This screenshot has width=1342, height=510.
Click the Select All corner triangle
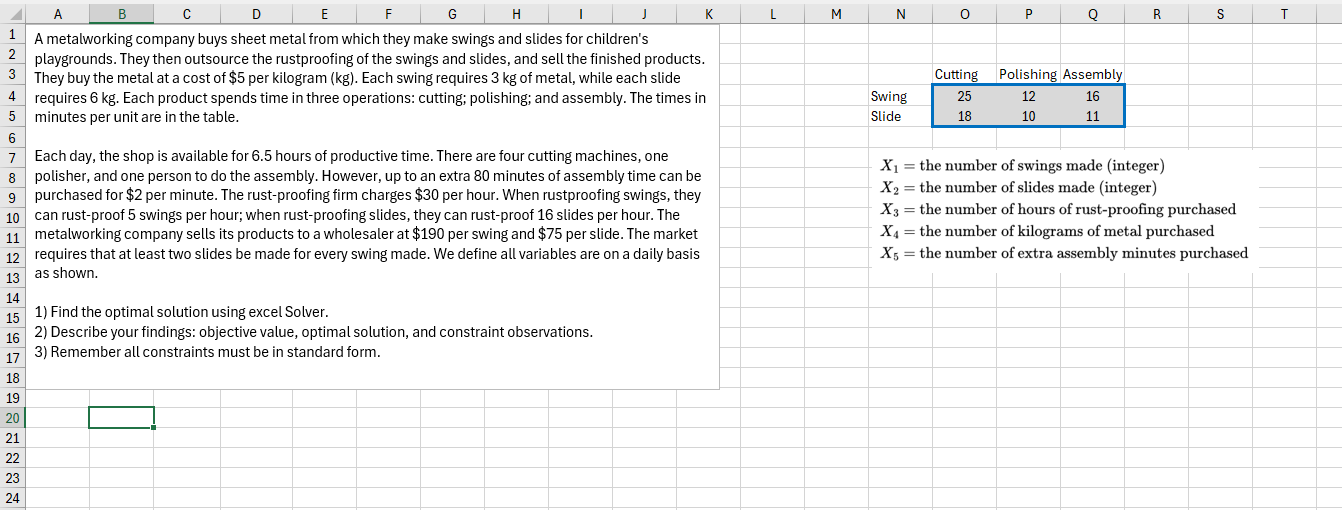pos(12,13)
